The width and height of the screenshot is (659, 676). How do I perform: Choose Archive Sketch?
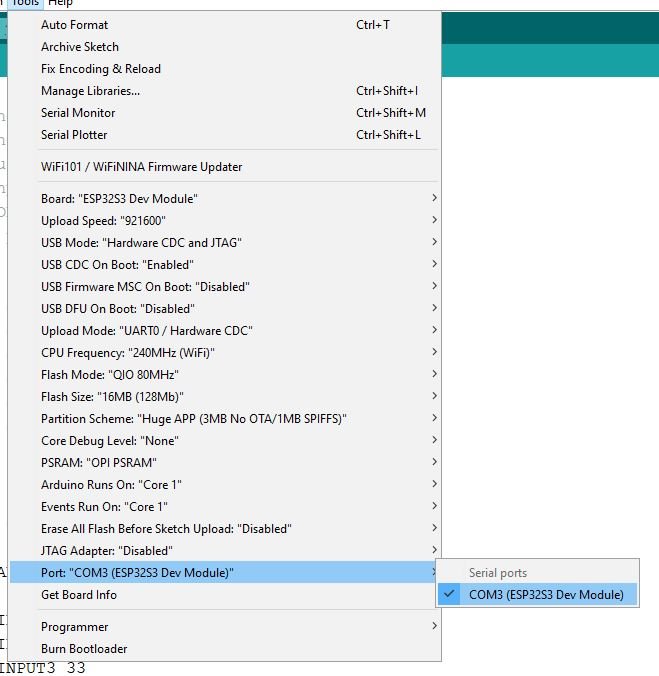[x=80, y=47]
